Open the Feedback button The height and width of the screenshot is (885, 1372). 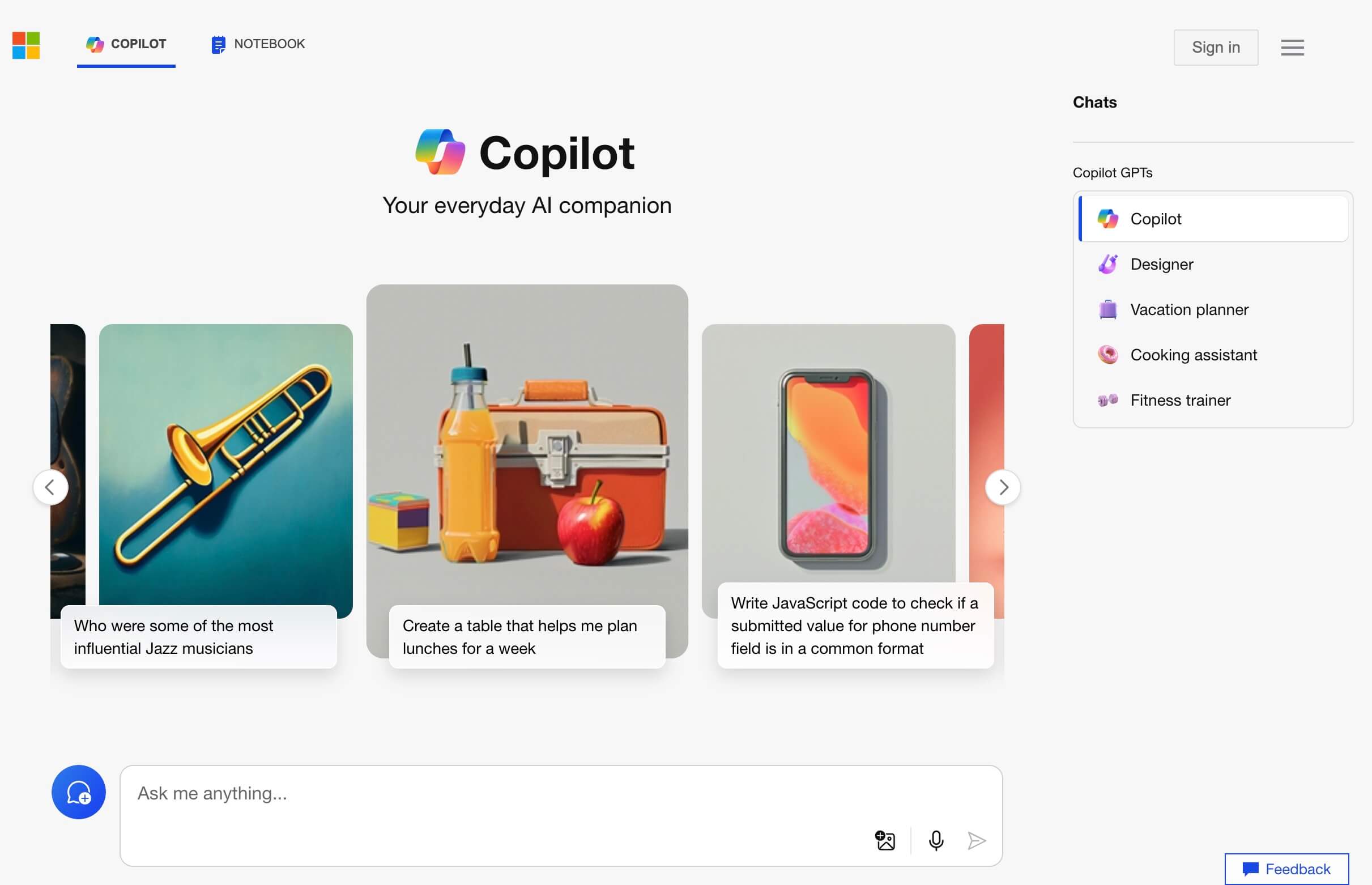(1286, 869)
